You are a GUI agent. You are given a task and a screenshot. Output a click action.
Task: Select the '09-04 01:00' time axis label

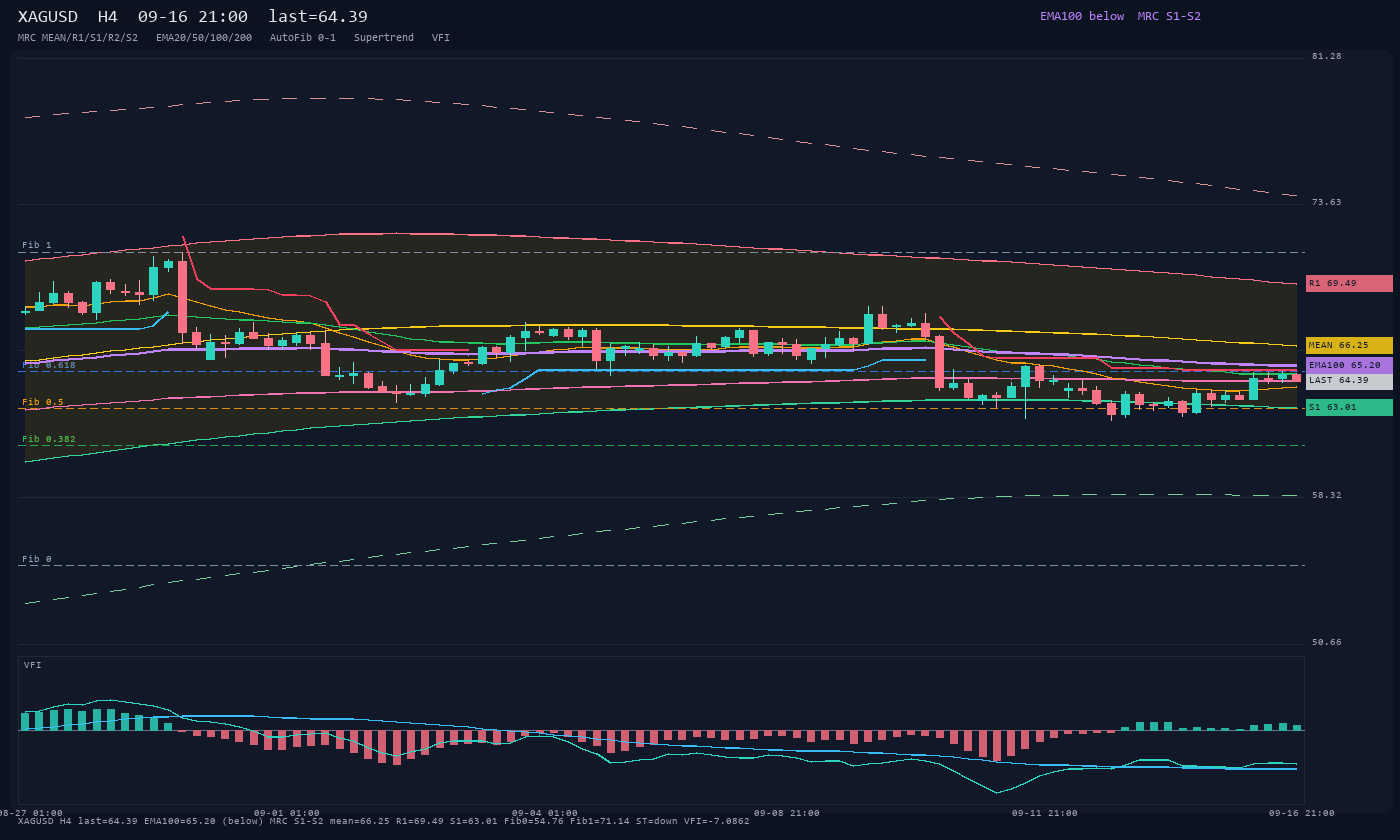[x=545, y=813]
